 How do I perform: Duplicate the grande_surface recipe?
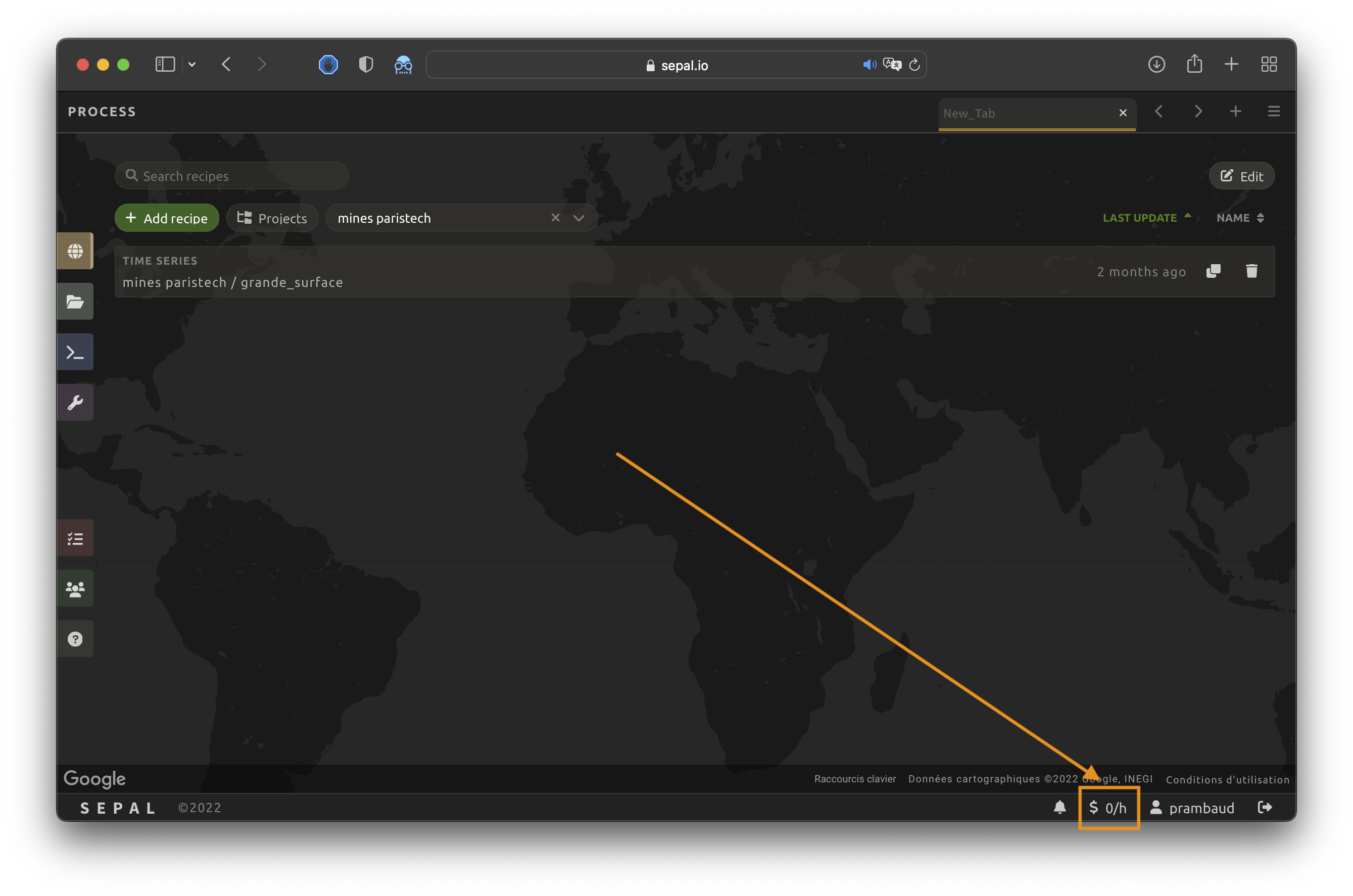point(1213,271)
